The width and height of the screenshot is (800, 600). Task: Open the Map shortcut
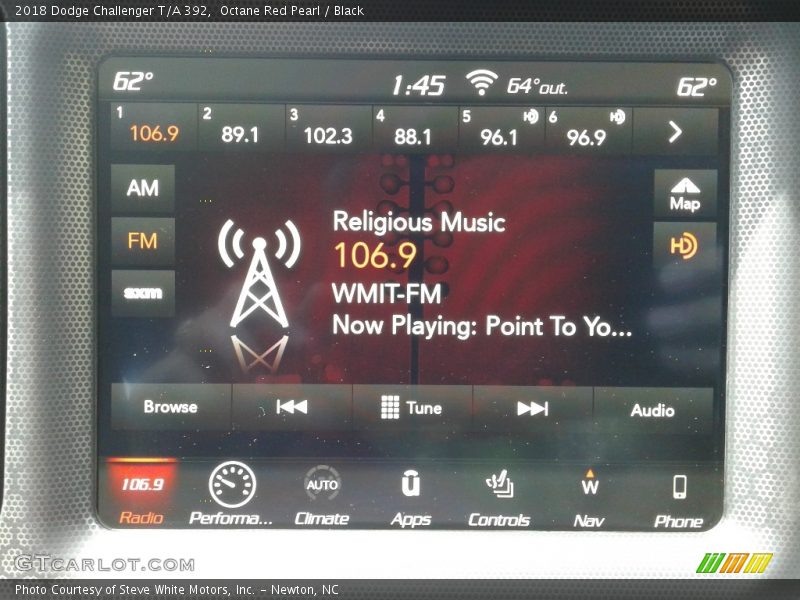tap(685, 194)
